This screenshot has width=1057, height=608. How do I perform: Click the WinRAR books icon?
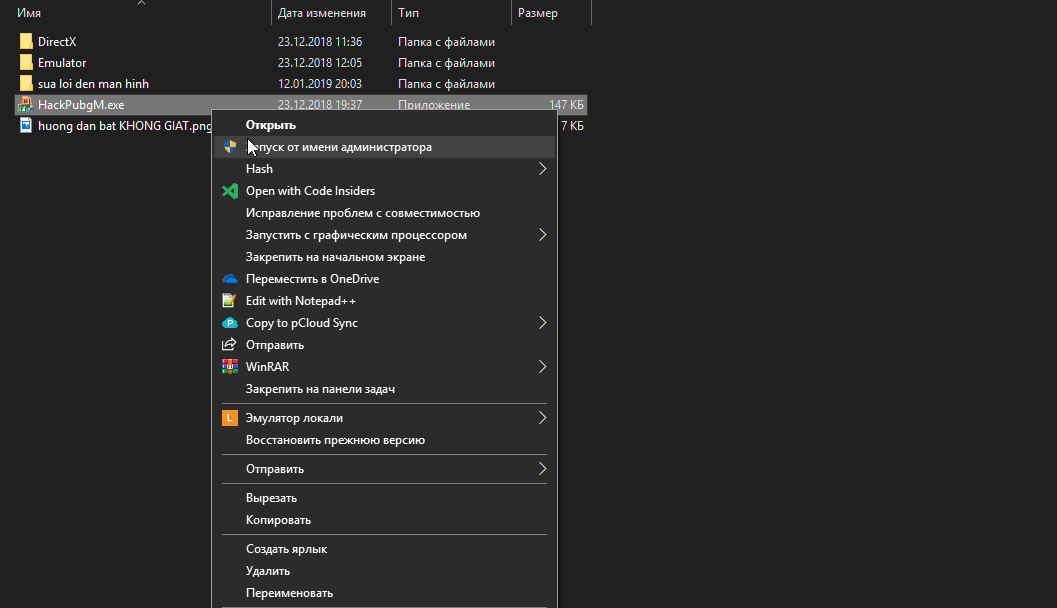click(230, 367)
